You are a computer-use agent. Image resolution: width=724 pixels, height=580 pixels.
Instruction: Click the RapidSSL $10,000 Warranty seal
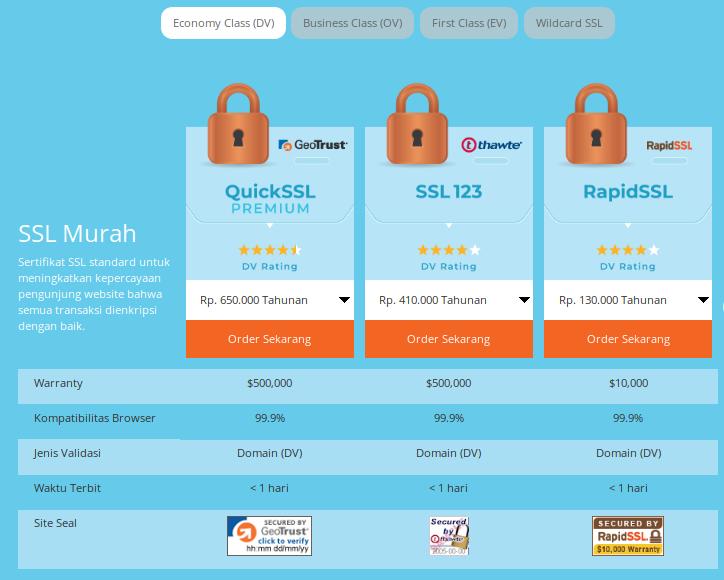pos(628,536)
